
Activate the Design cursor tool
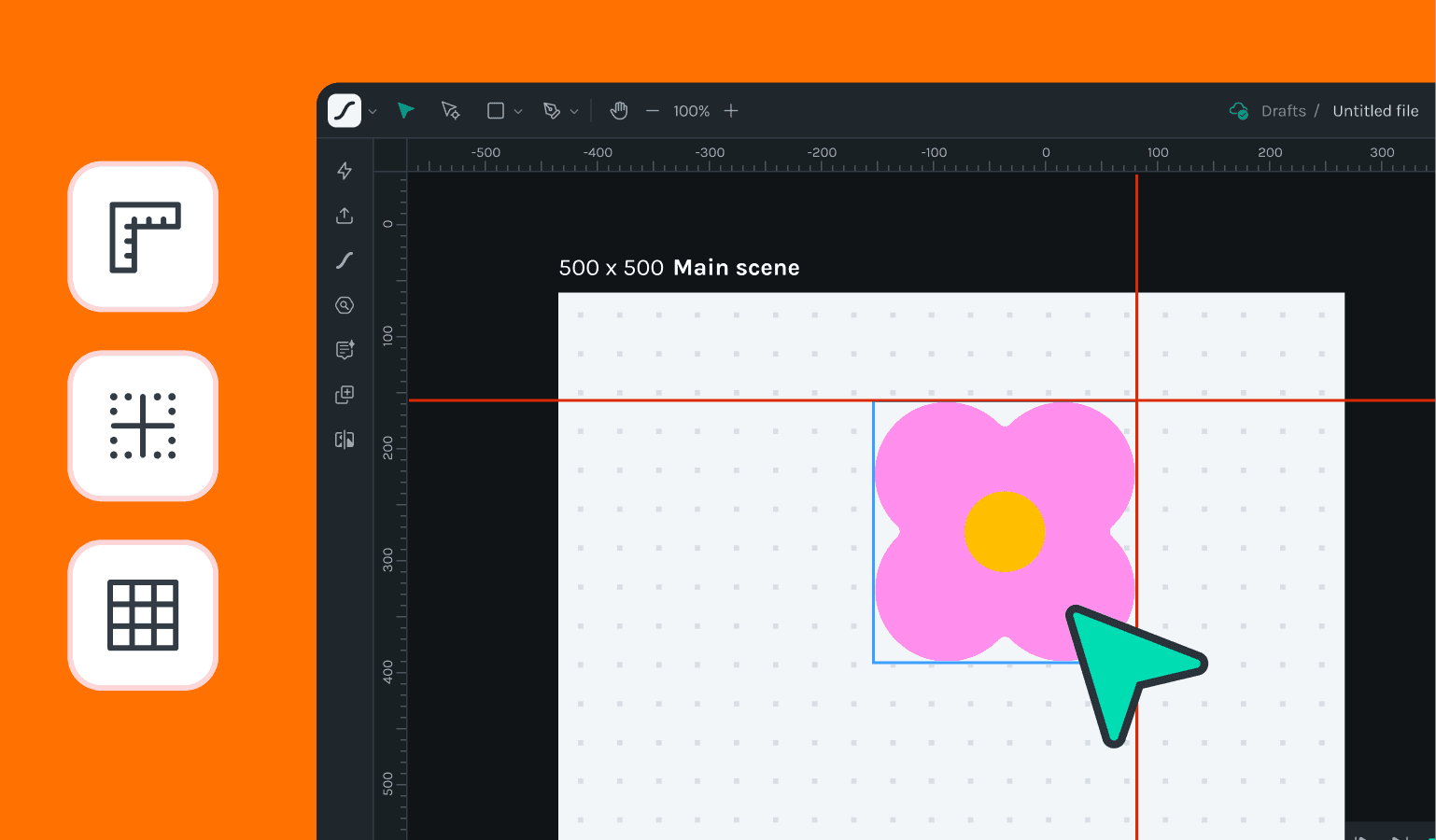tap(450, 110)
